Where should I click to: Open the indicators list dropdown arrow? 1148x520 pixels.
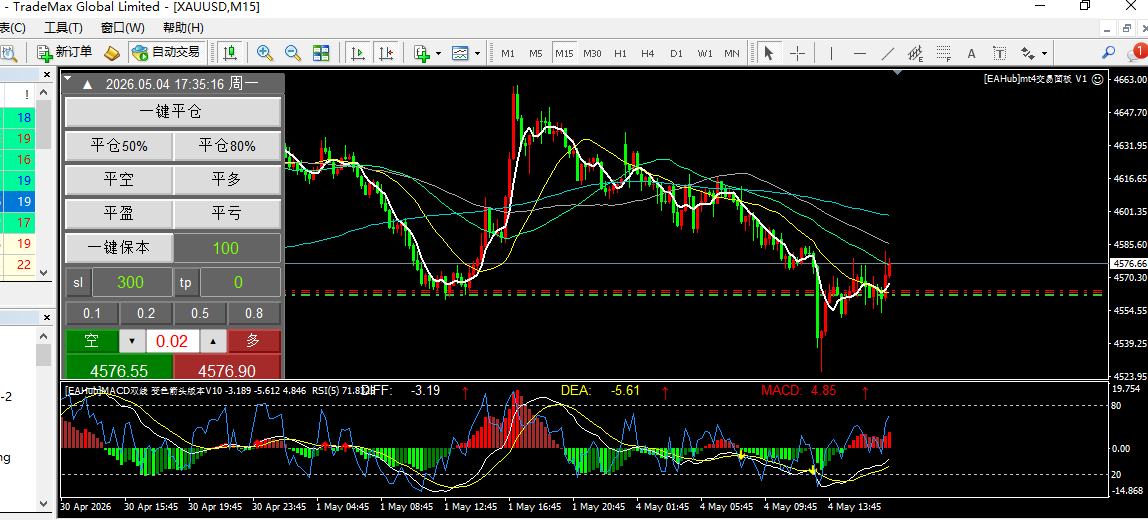click(438, 53)
